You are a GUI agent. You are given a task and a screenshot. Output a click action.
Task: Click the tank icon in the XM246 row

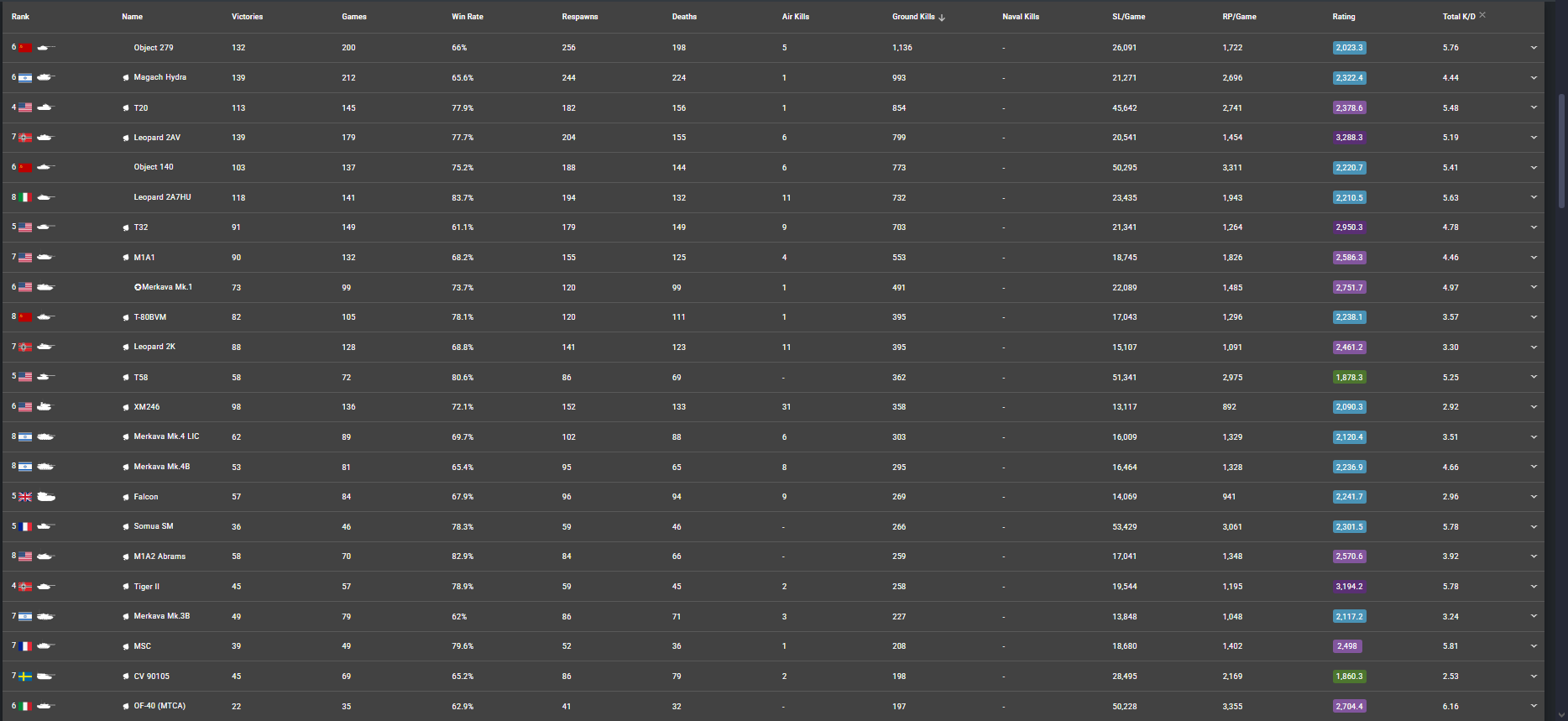(45, 407)
